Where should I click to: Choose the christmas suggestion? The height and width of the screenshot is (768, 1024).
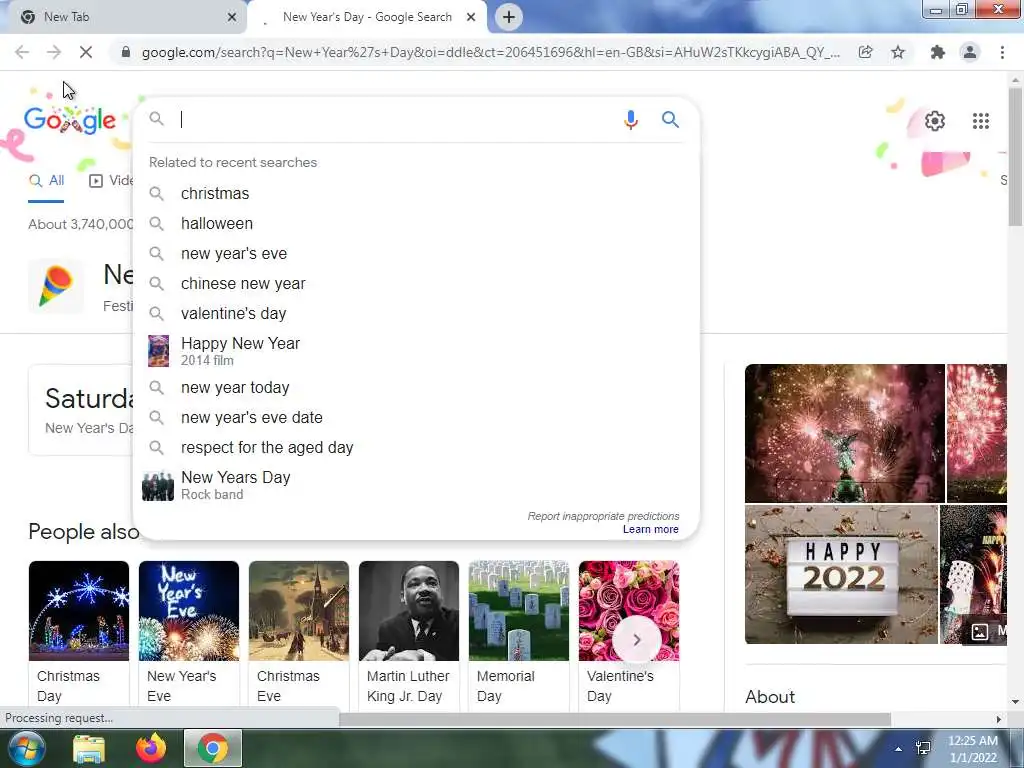coord(416,193)
